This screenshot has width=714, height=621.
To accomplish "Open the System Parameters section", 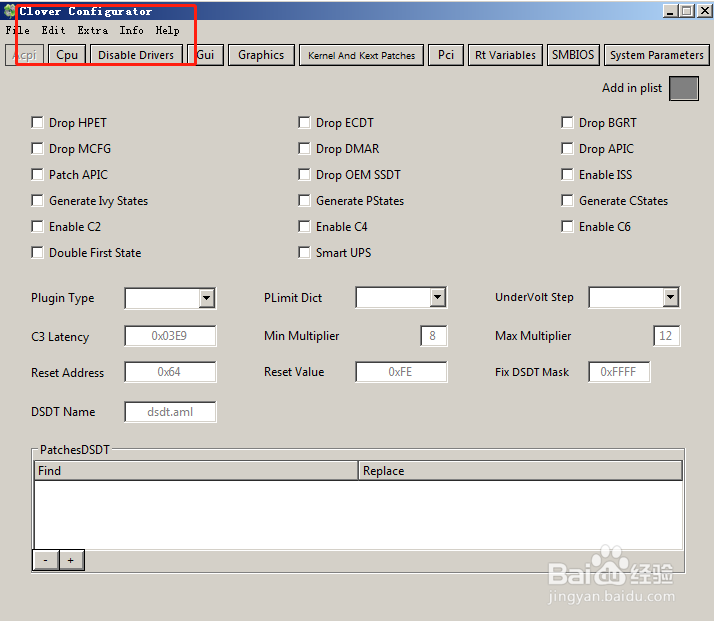I will point(657,55).
